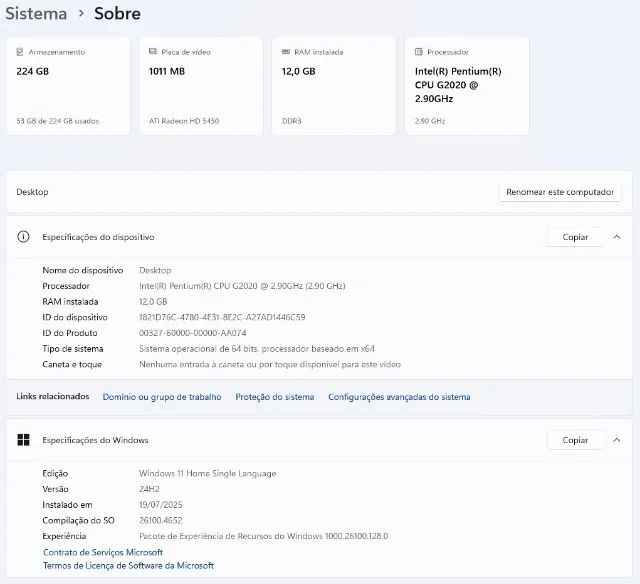640x584 pixels.
Task: Go back to Sistema in the breadcrumb
Action: pyautogui.click(x=37, y=14)
